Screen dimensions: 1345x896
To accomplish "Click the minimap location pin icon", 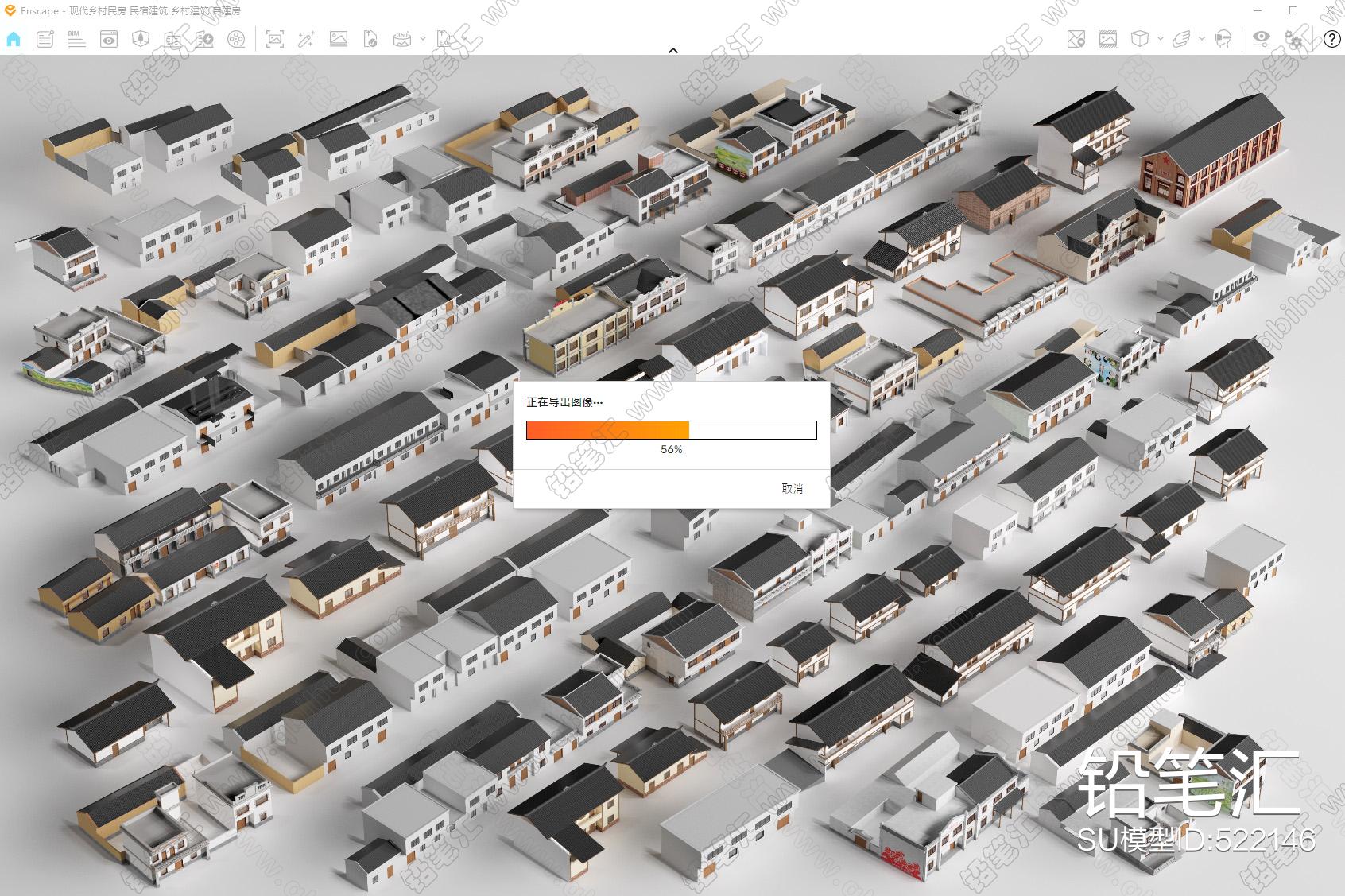I will click(1076, 38).
